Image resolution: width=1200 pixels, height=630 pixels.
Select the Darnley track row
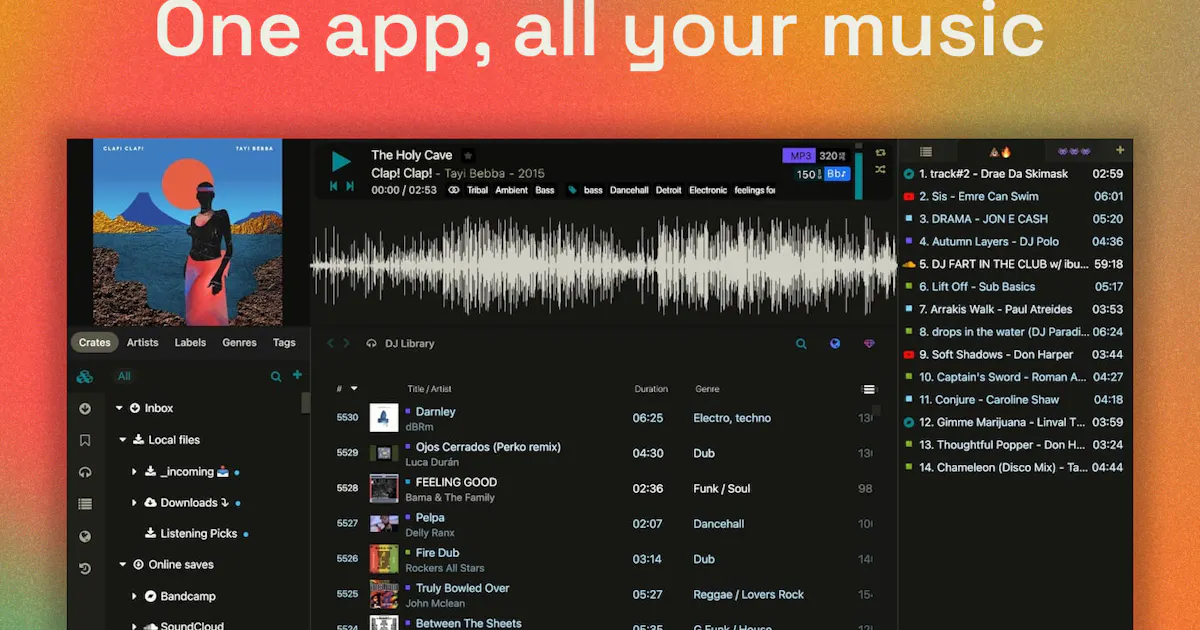pyautogui.click(x=603, y=418)
